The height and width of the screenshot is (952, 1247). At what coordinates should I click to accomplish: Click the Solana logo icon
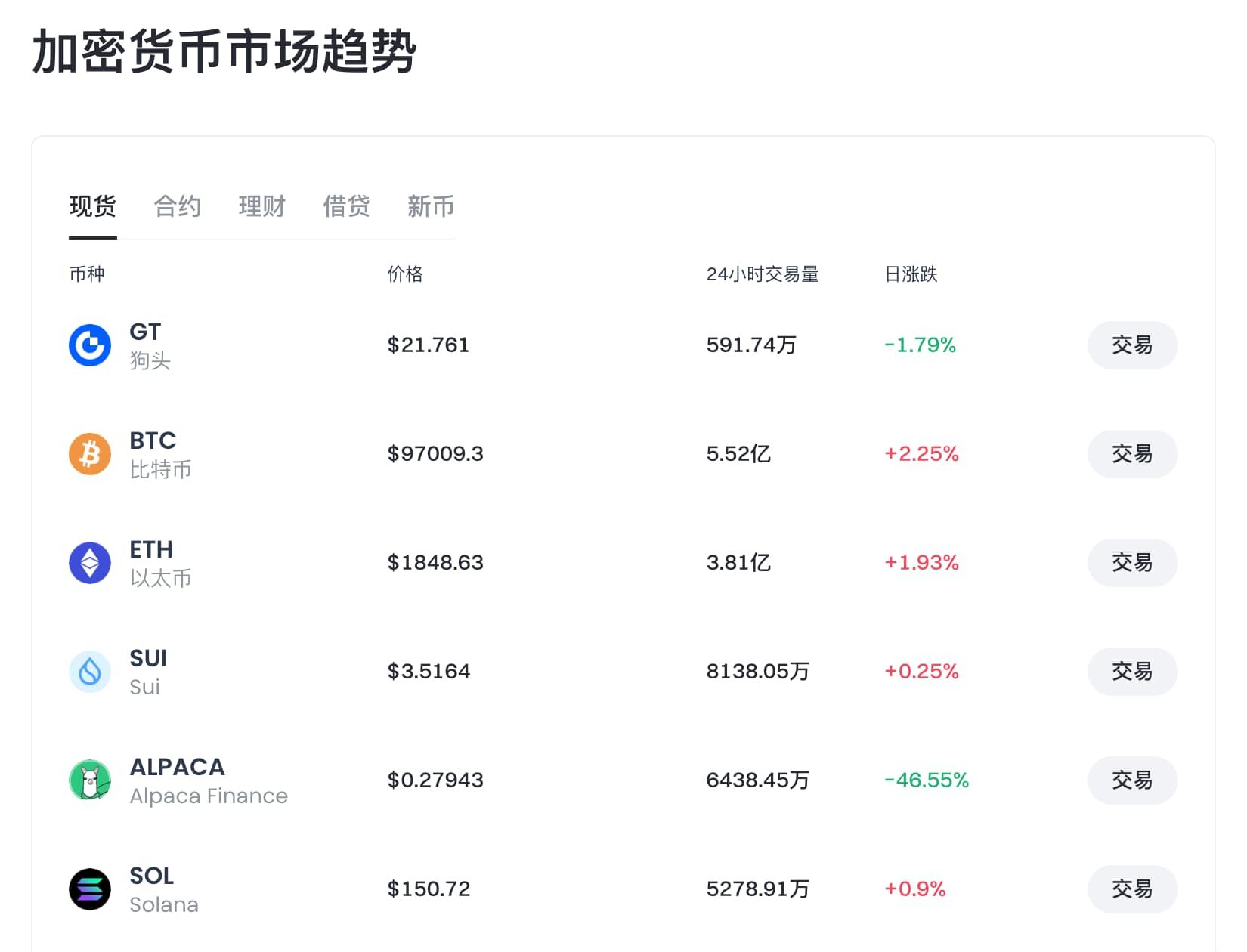point(90,889)
